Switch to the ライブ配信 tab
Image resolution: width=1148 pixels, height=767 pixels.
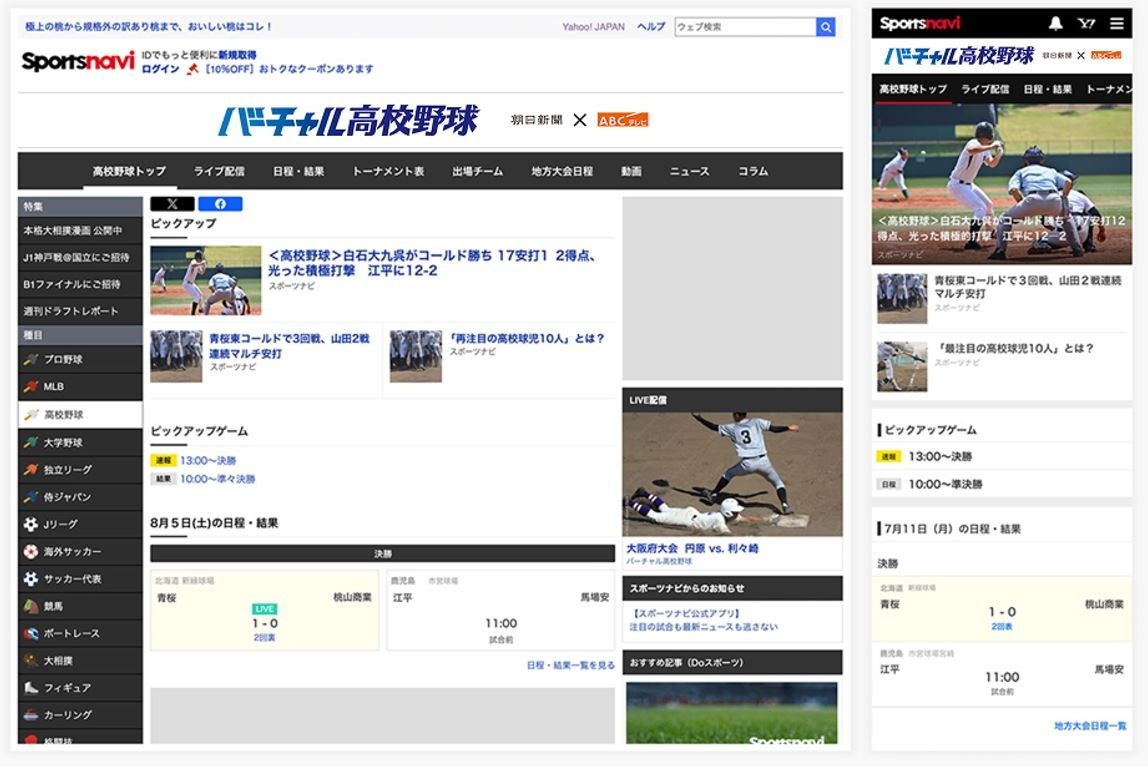(x=219, y=171)
